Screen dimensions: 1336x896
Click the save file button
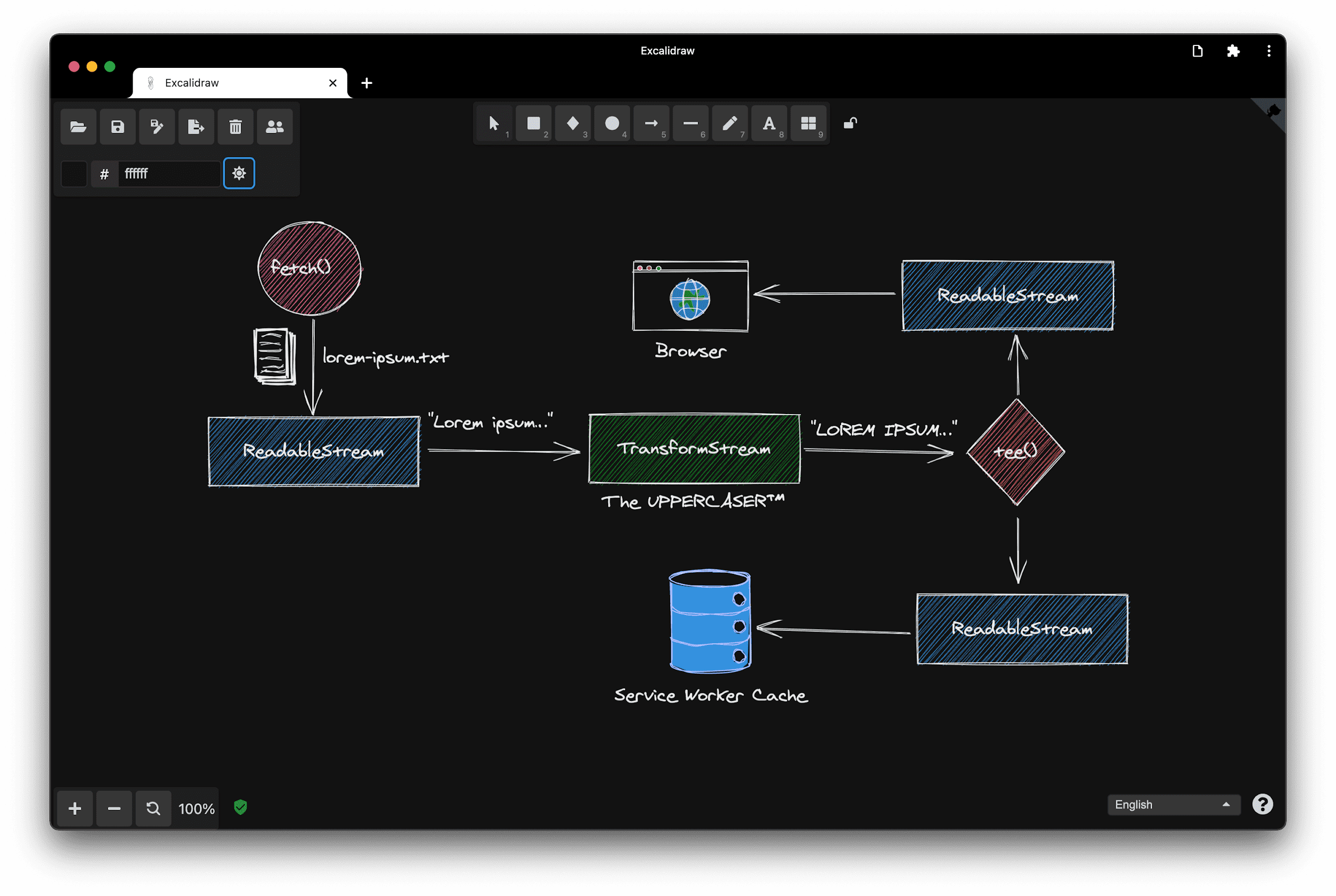click(x=118, y=126)
